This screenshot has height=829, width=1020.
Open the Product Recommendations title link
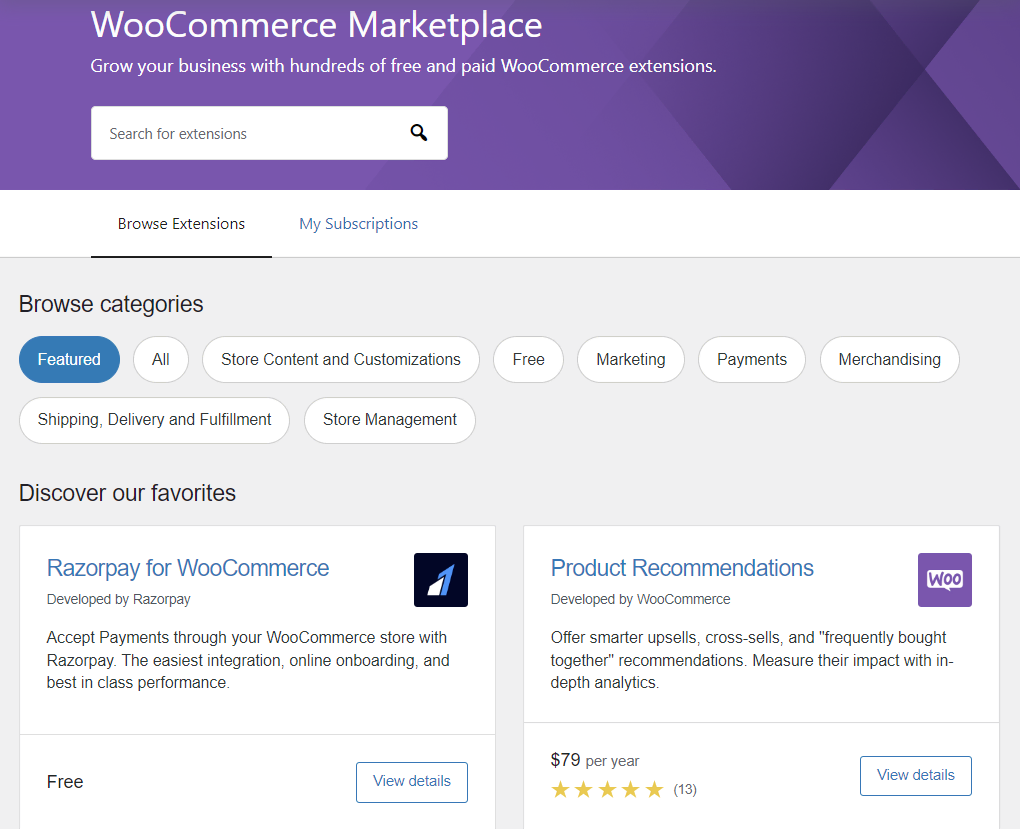[x=682, y=568]
